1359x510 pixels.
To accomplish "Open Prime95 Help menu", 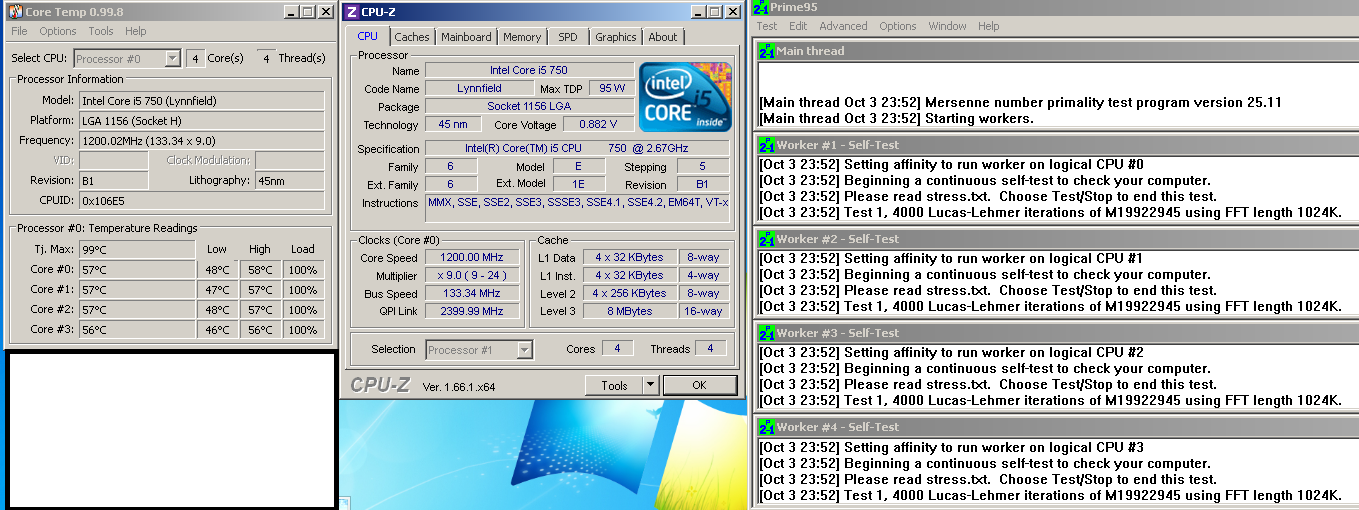I will 988,26.
